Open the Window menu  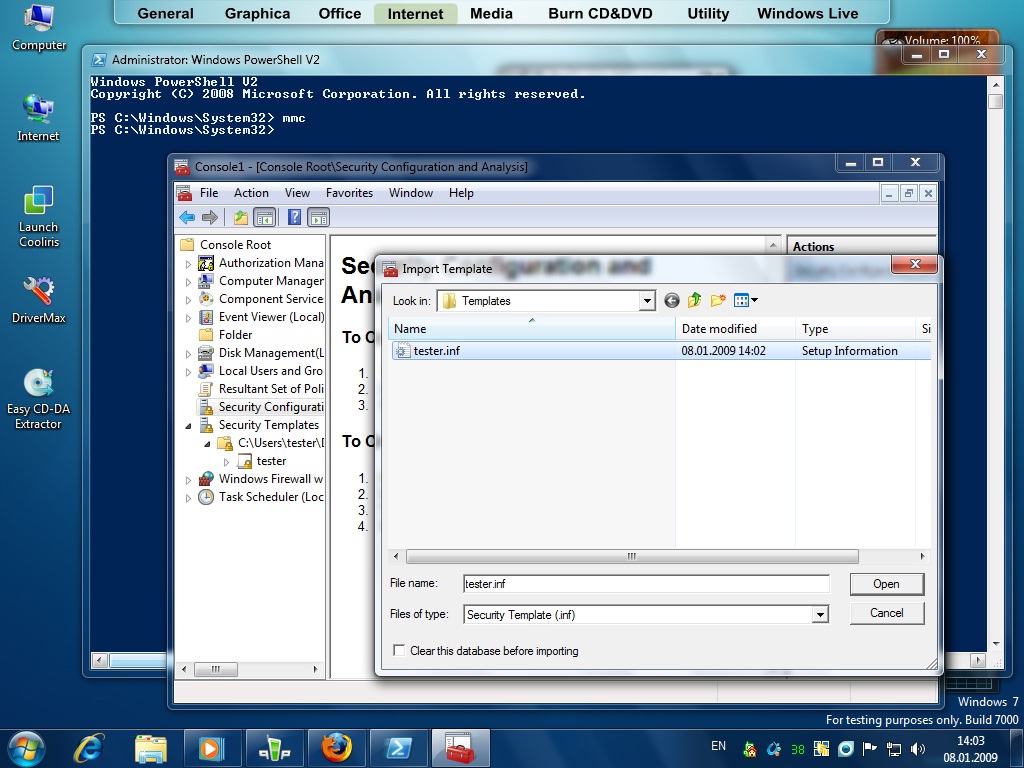(411, 193)
